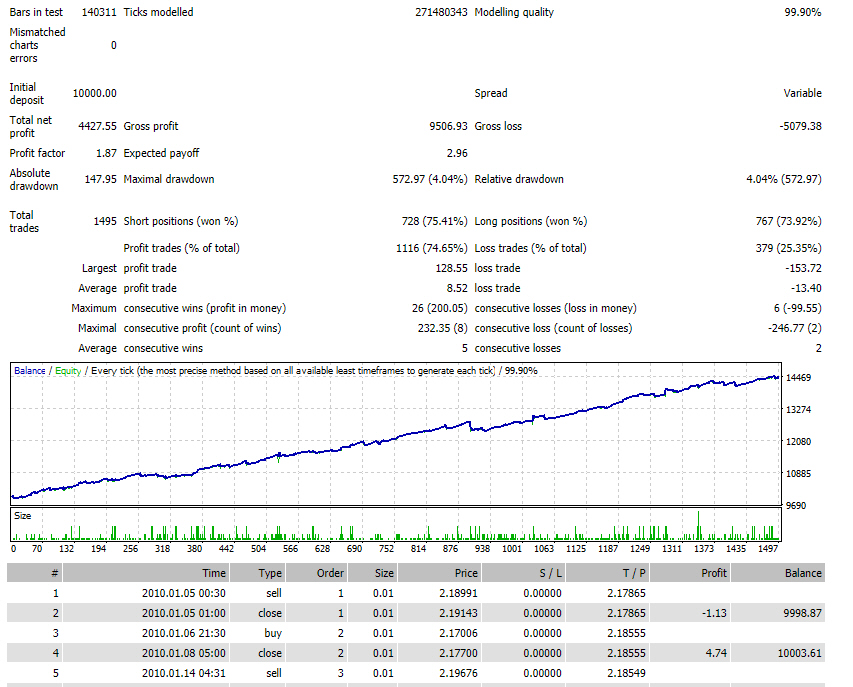
Task: Click the Size column header in table
Action: [373, 573]
